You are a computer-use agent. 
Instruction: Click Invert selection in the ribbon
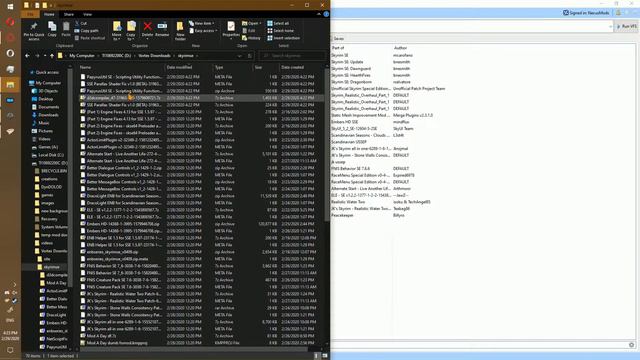point(284,38)
